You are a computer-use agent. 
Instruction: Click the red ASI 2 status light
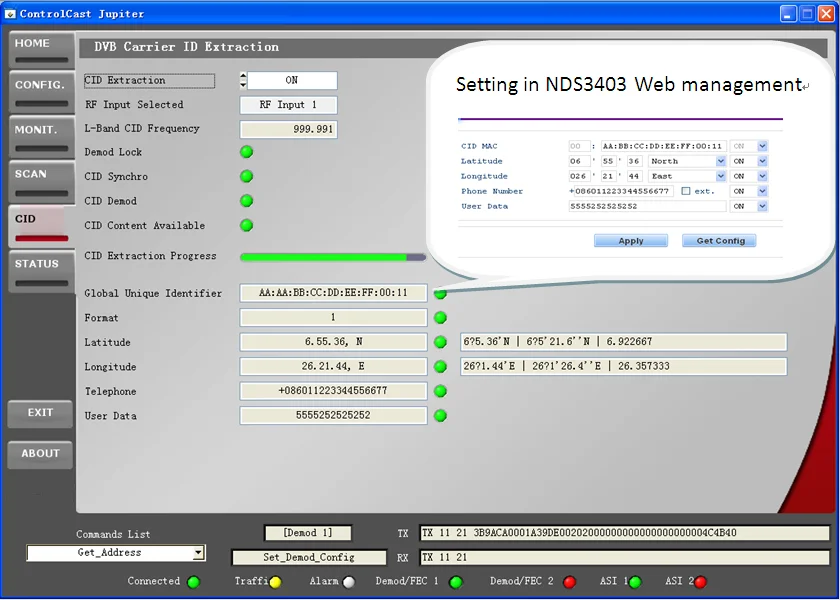(700, 582)
